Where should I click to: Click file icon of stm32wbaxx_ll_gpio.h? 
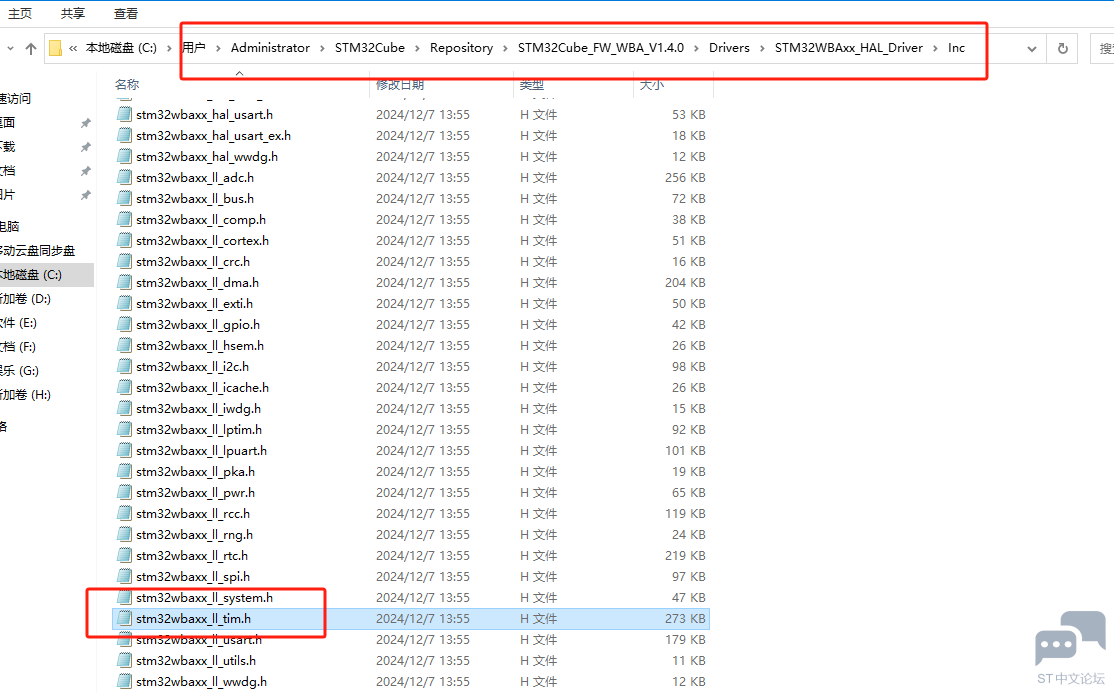(124, 325)
